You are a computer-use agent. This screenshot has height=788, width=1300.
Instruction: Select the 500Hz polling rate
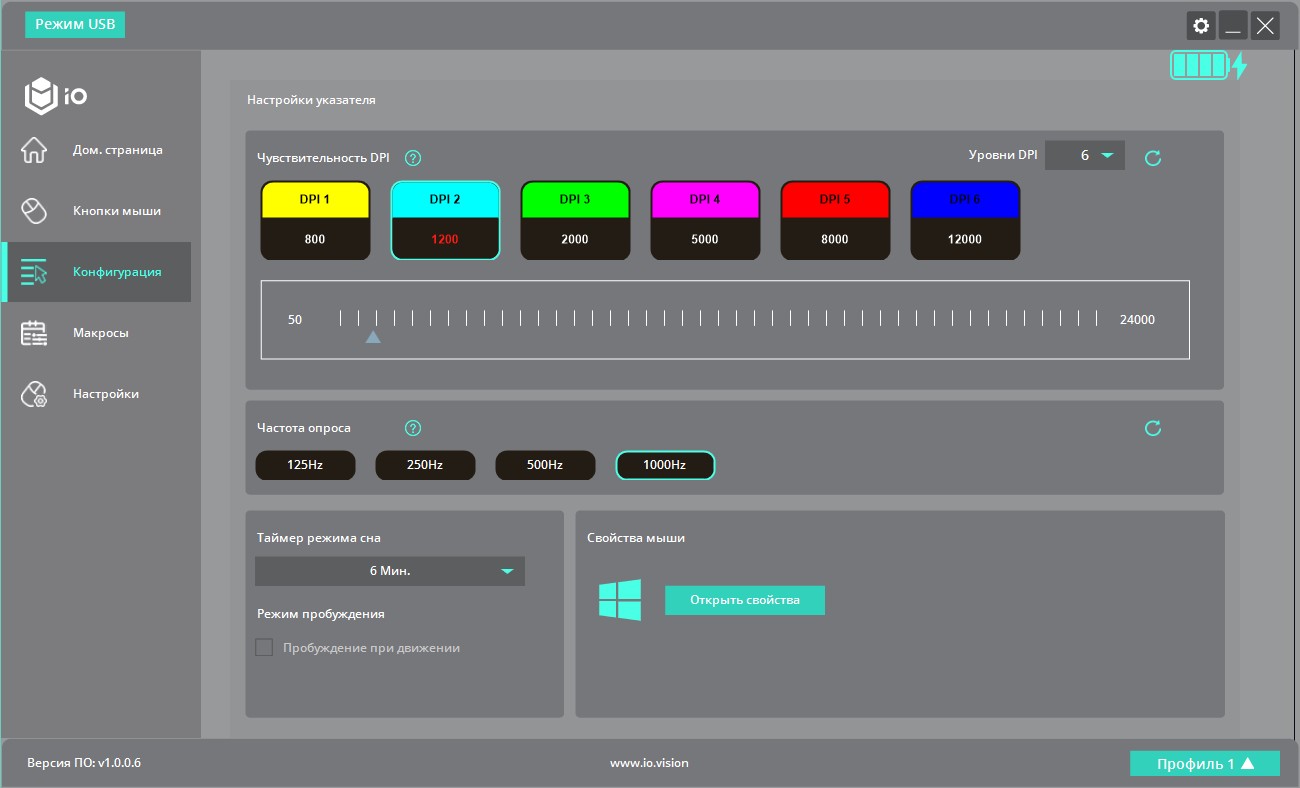(545, 465)
